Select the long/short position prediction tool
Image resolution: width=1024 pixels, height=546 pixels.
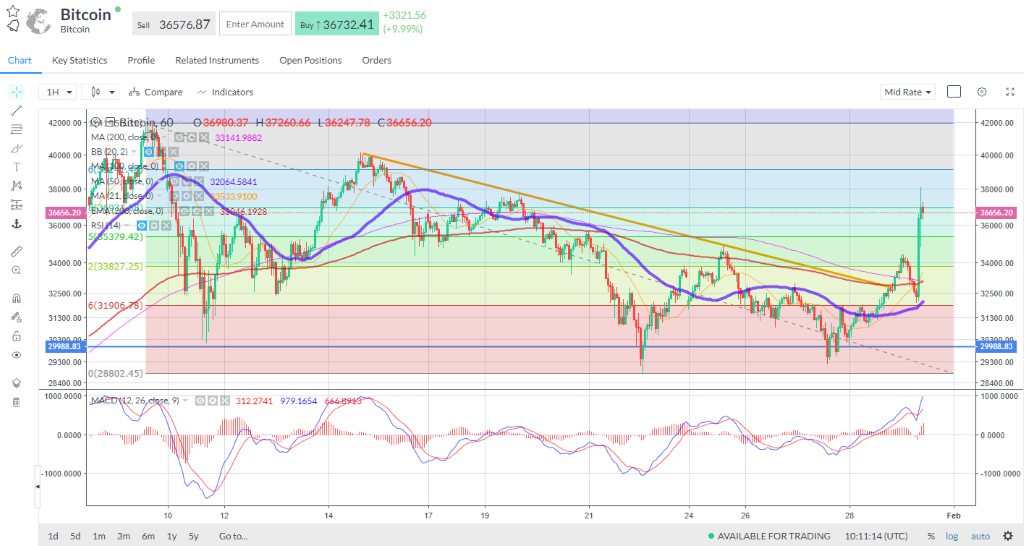(16, 205)
